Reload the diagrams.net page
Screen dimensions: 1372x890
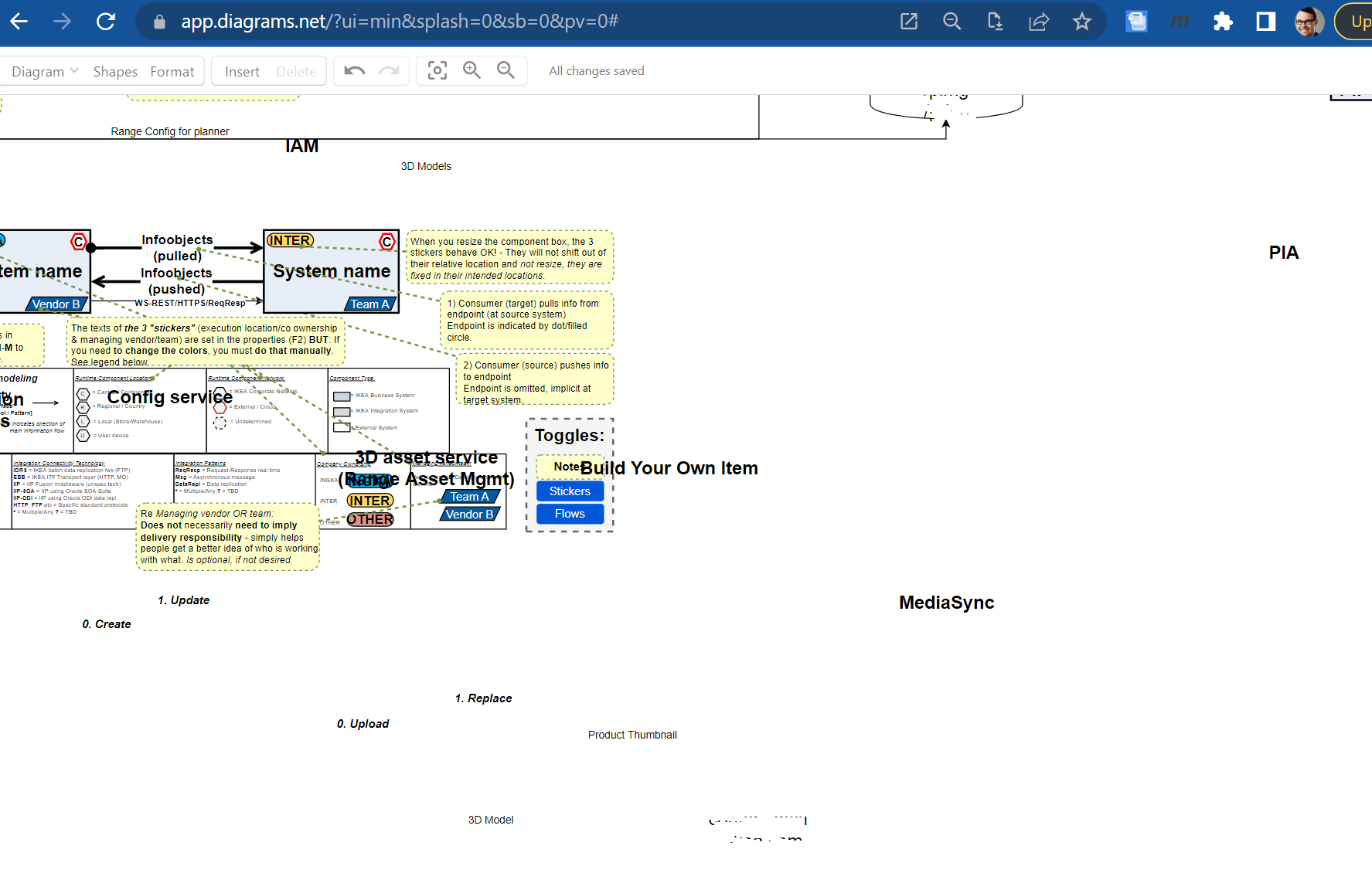tap(106, 22)
